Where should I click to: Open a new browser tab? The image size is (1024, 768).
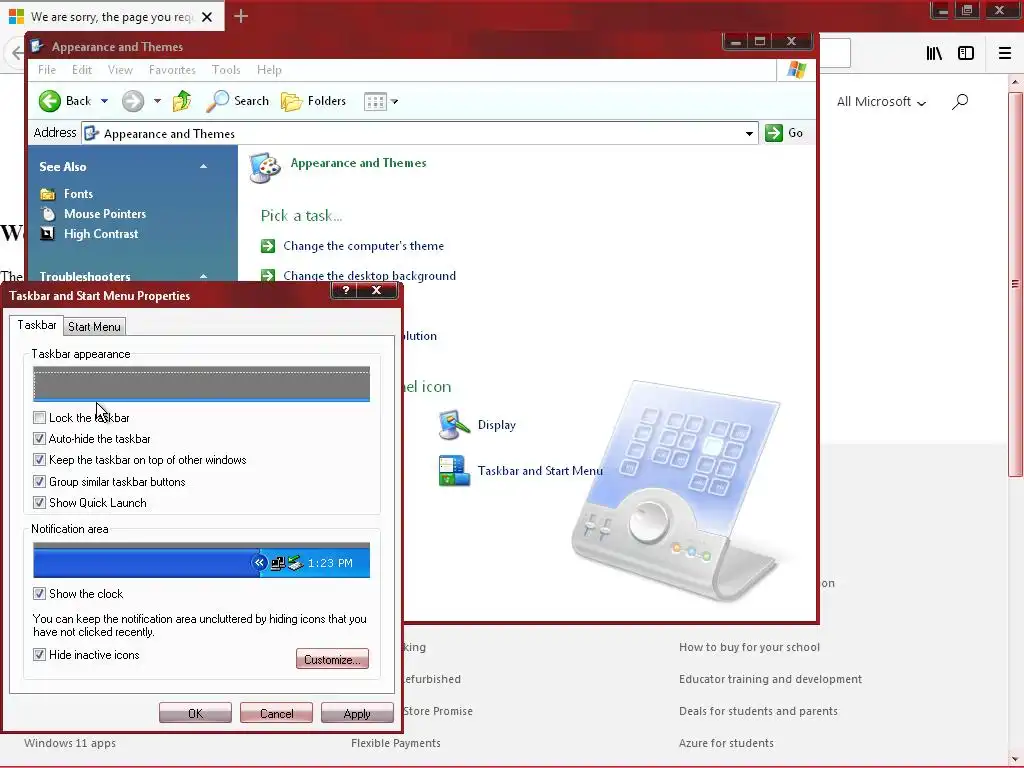click(x=241, y=16)
